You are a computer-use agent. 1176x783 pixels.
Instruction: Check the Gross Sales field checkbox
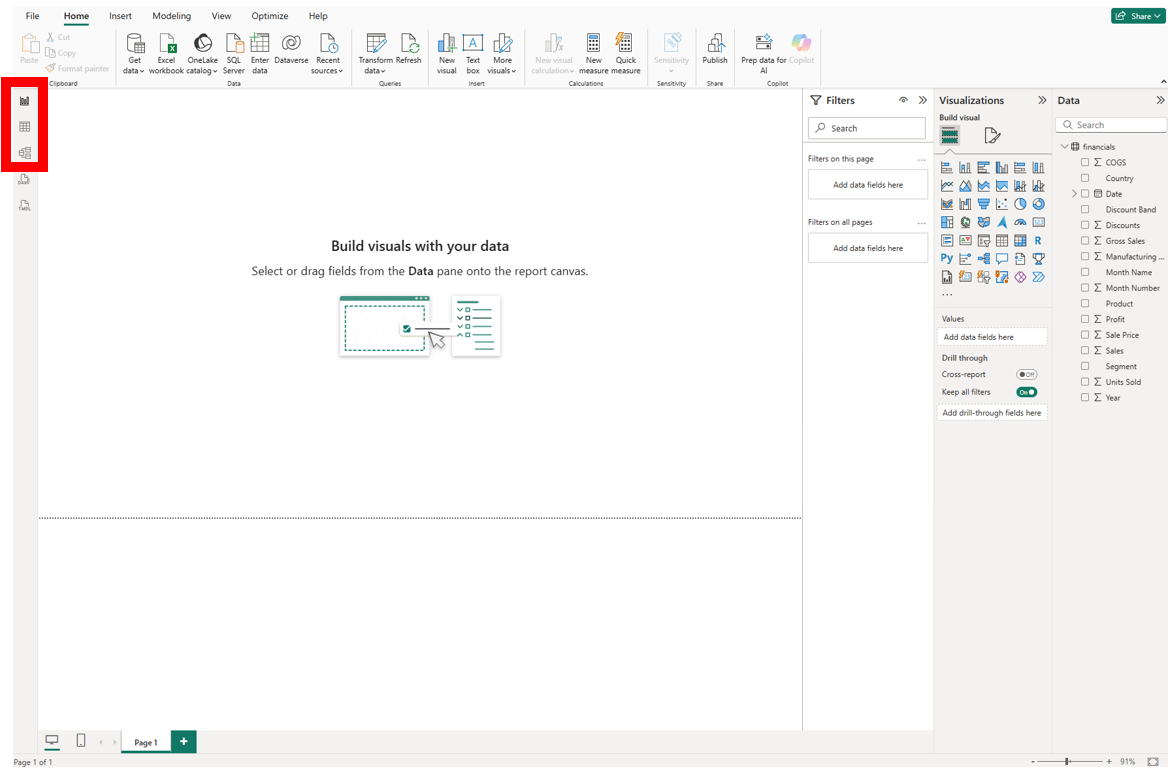1084,241
